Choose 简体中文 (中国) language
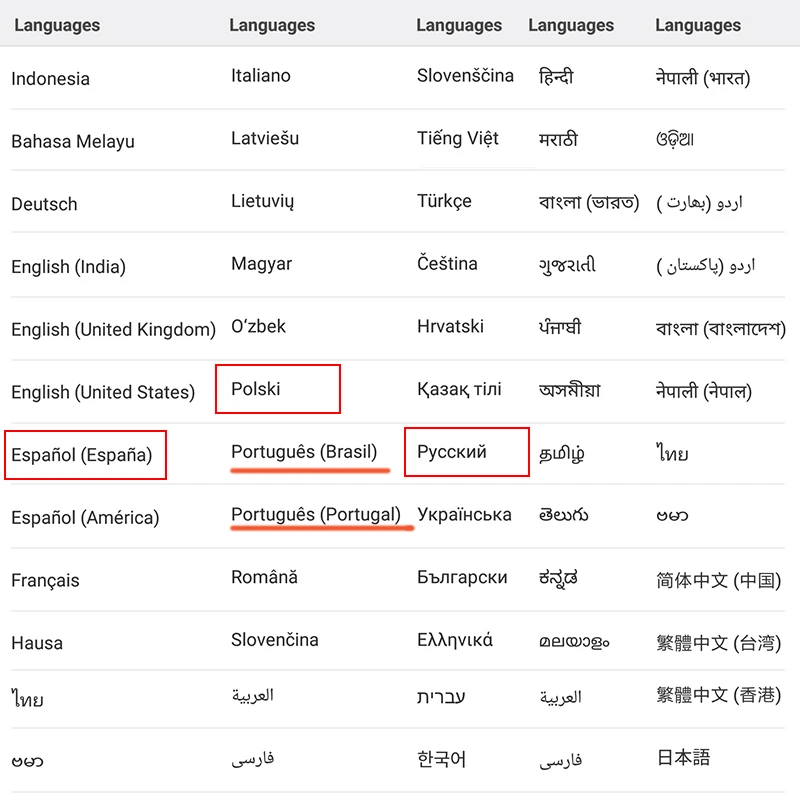Image resolution: width=800 pixels, height=800 pixels. pos(718,580)
